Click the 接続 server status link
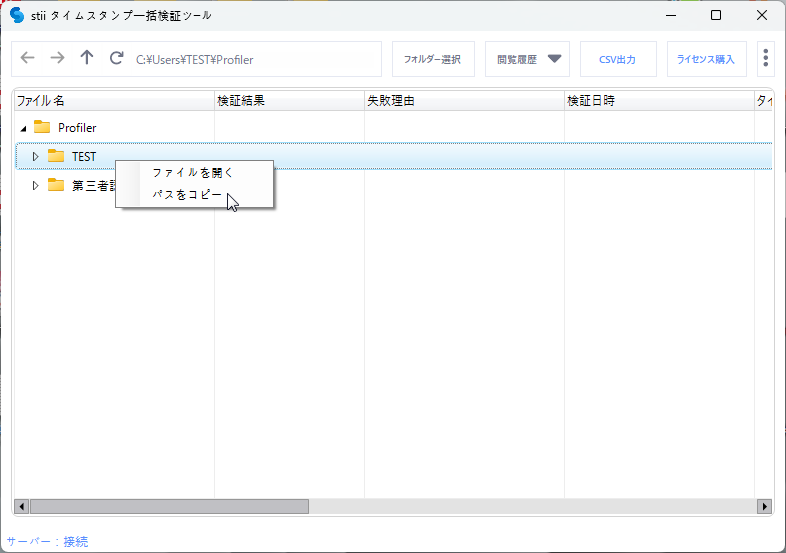Image resolution: width=786 pixels, height=553 pixels. click(x=76, y=541)
